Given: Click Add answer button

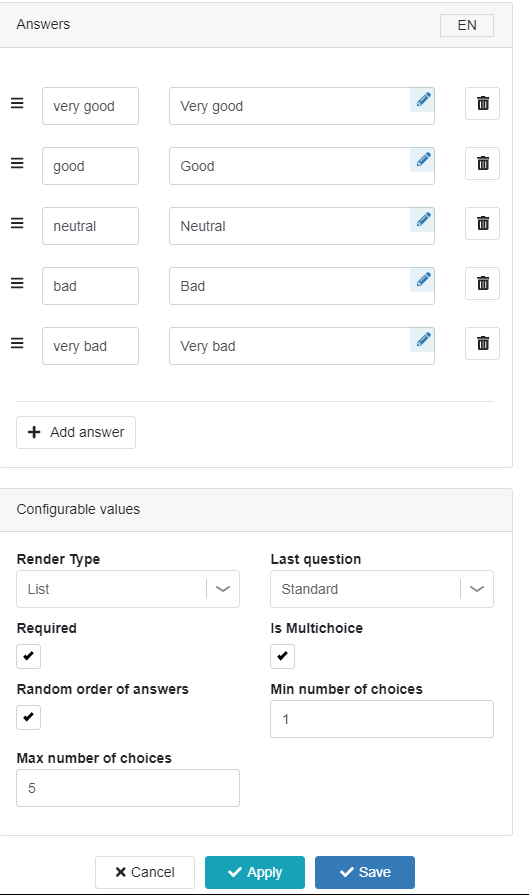Looking at the screenshot, I should pos(76,432).
